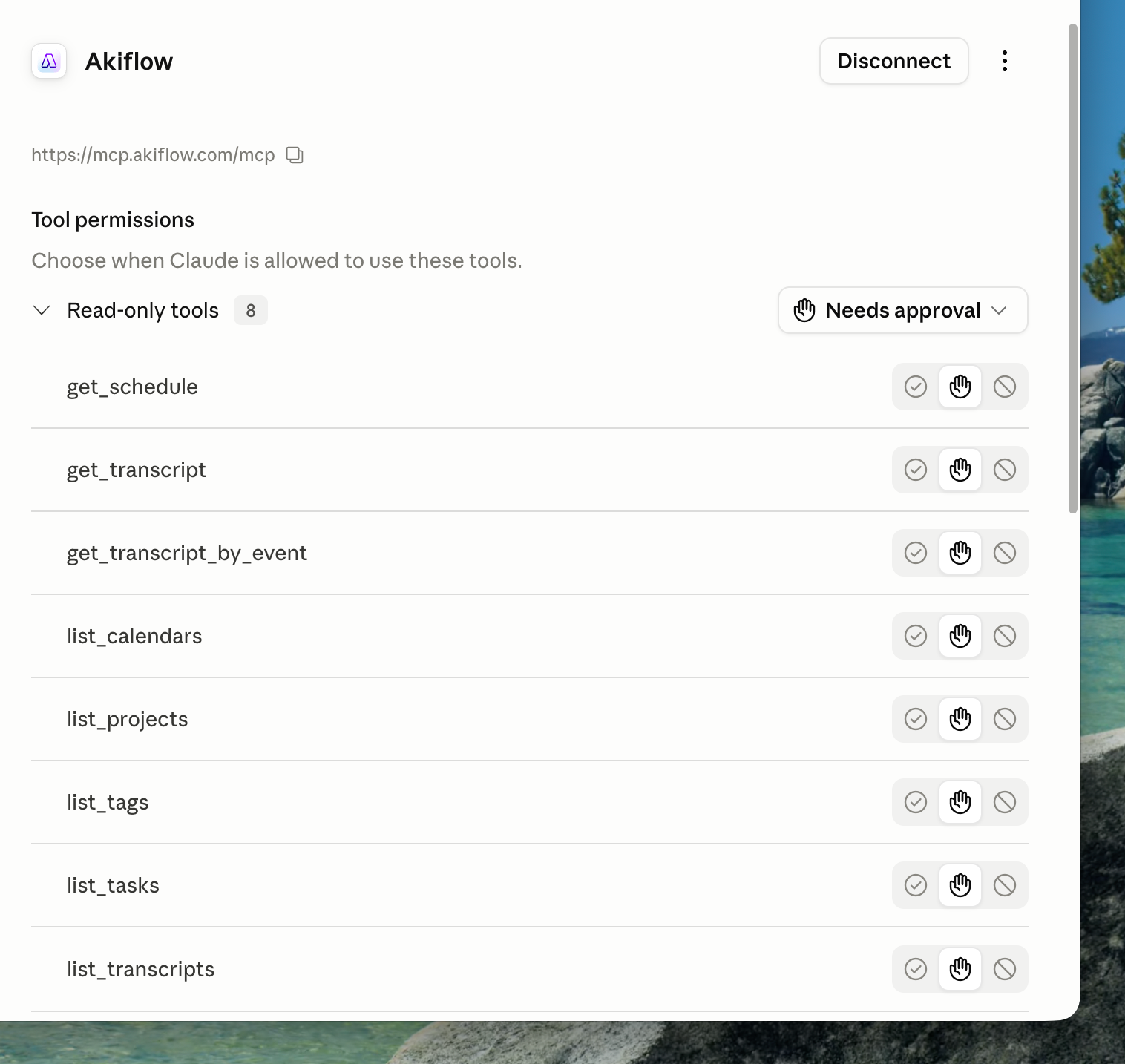This screenshot has width=1125, height=1064.
Task: Set list_tasks to needs approval
Action: pos(960,885)
